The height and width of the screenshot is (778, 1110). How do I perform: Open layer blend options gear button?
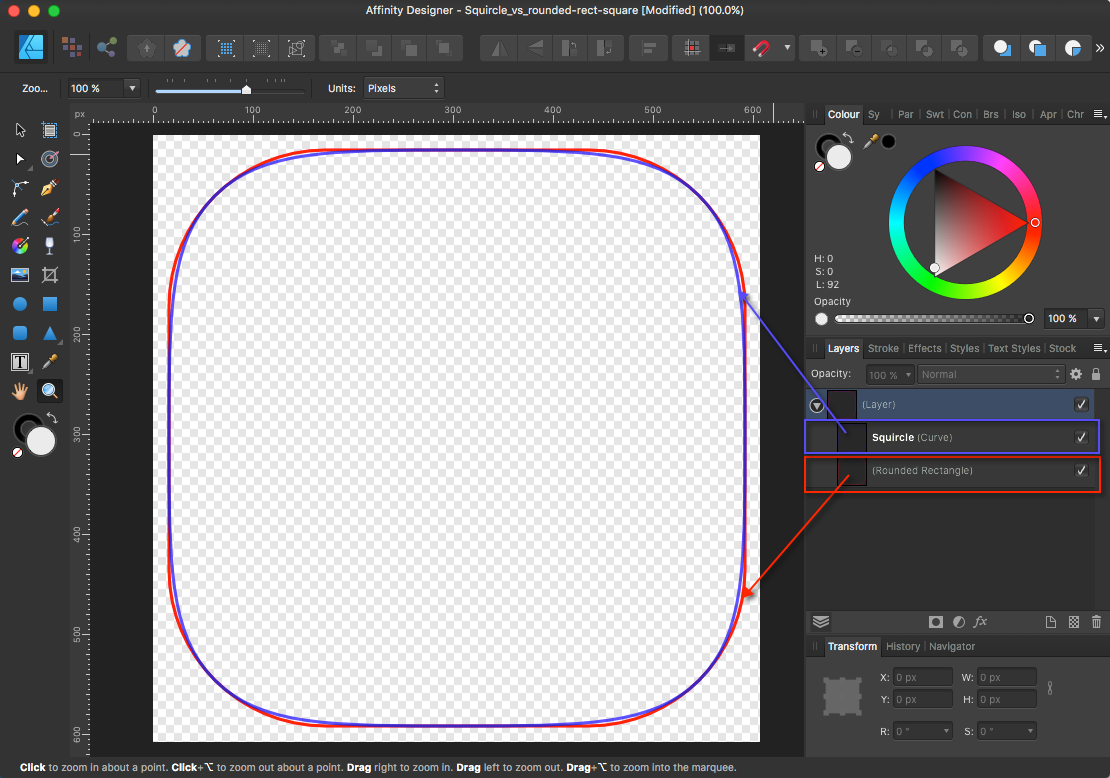[1075, 374]
